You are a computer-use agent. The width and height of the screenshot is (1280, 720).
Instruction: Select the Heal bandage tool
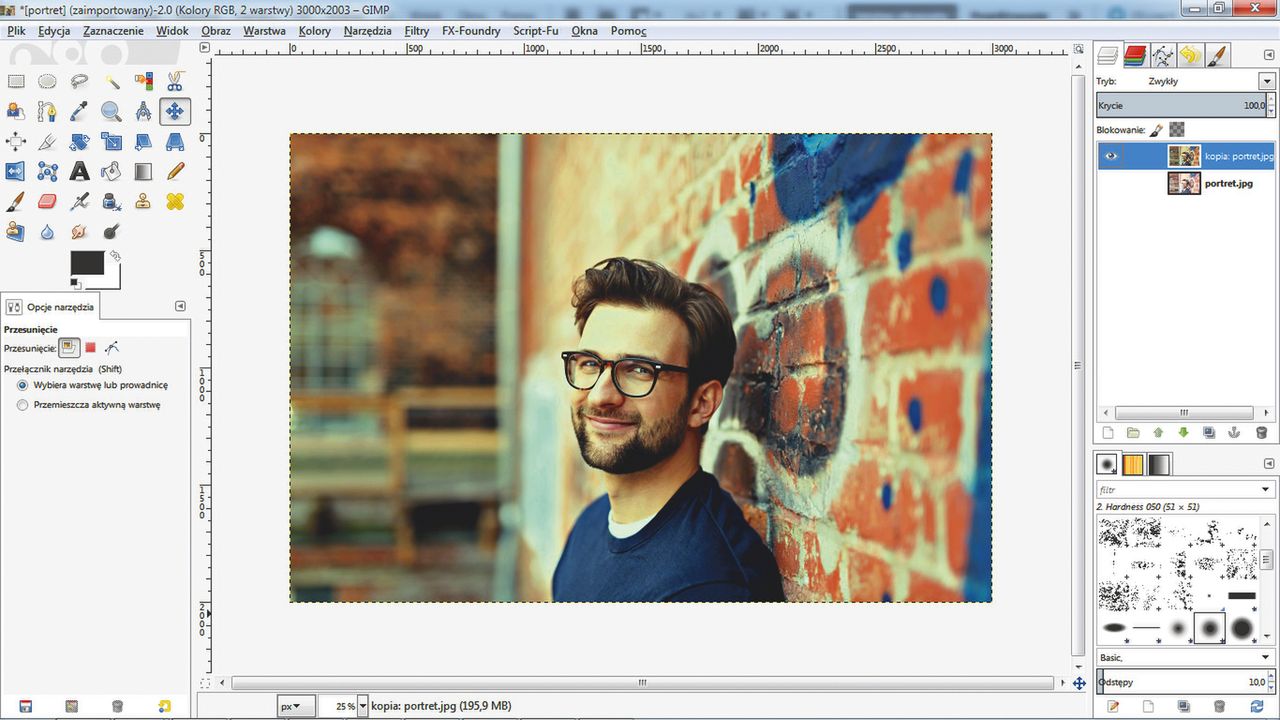(175, 202)
